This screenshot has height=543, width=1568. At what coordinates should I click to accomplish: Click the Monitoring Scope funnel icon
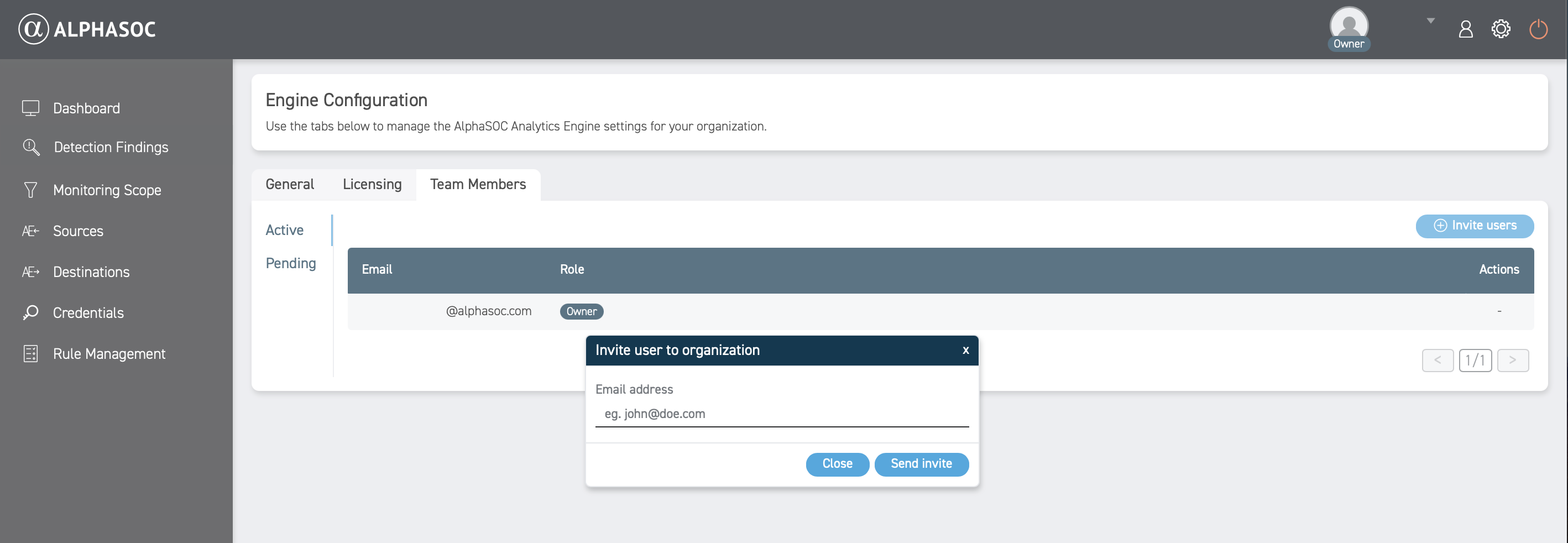tap(30, 191)
